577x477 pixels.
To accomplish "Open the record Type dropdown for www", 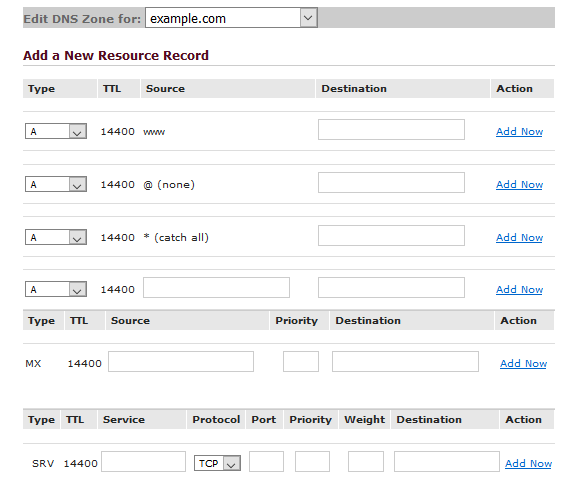I will tap(56, 131).
